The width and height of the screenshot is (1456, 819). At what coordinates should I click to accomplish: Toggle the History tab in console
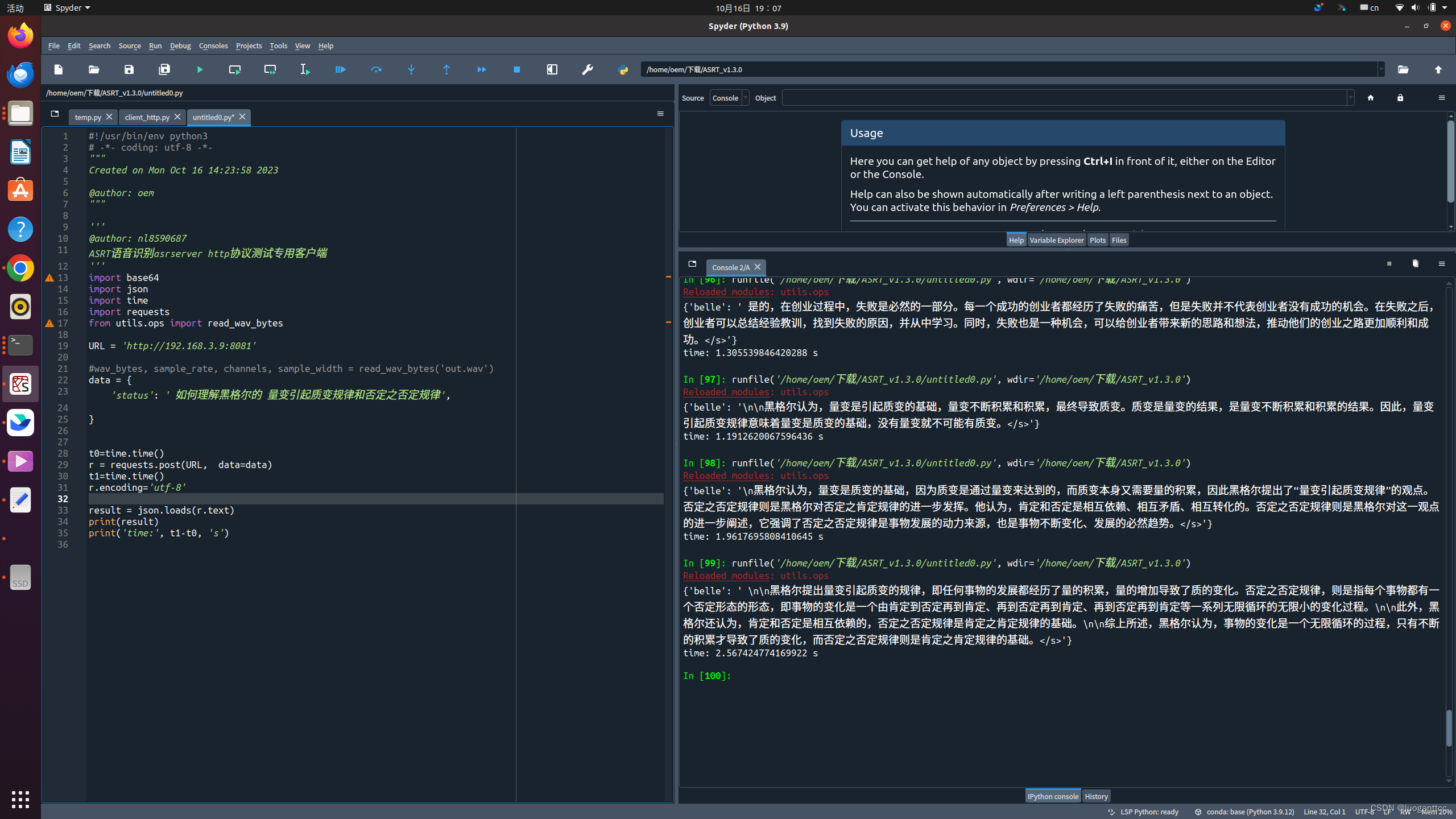pos(1096,795)
